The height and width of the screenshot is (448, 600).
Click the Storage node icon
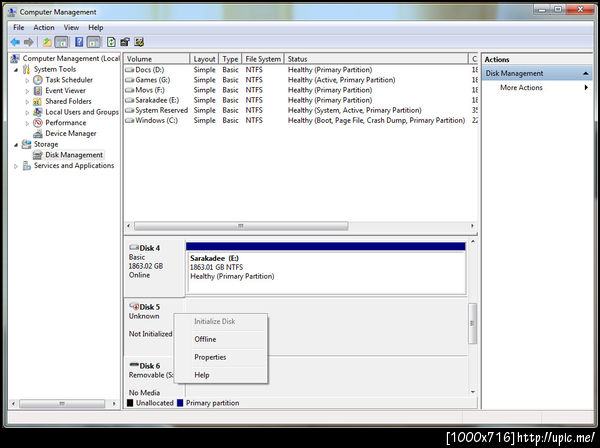click(x=26, y=144)
